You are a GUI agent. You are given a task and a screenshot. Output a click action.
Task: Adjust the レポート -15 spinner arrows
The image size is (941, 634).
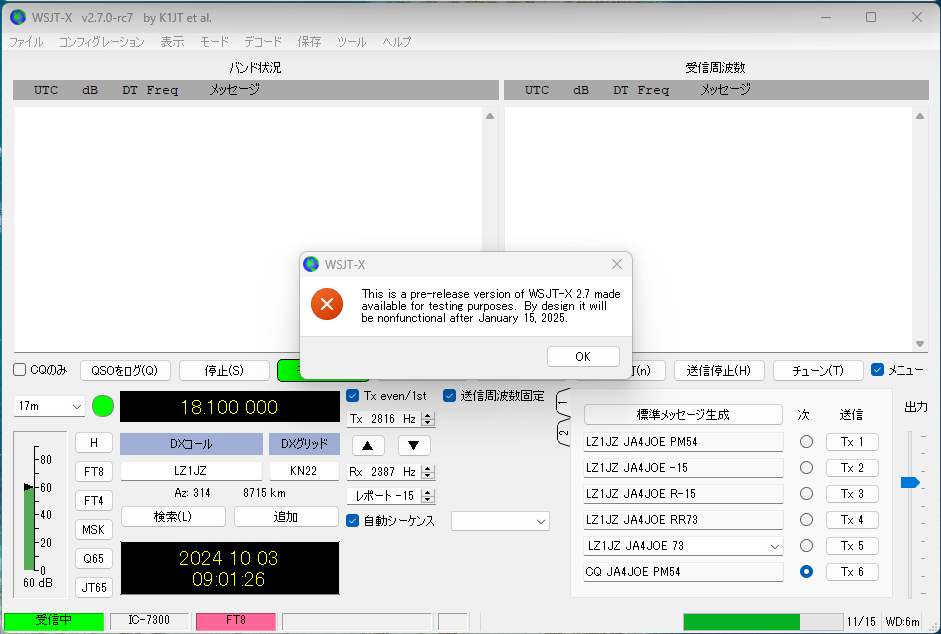pyautogui.click(x=428, y=496)
